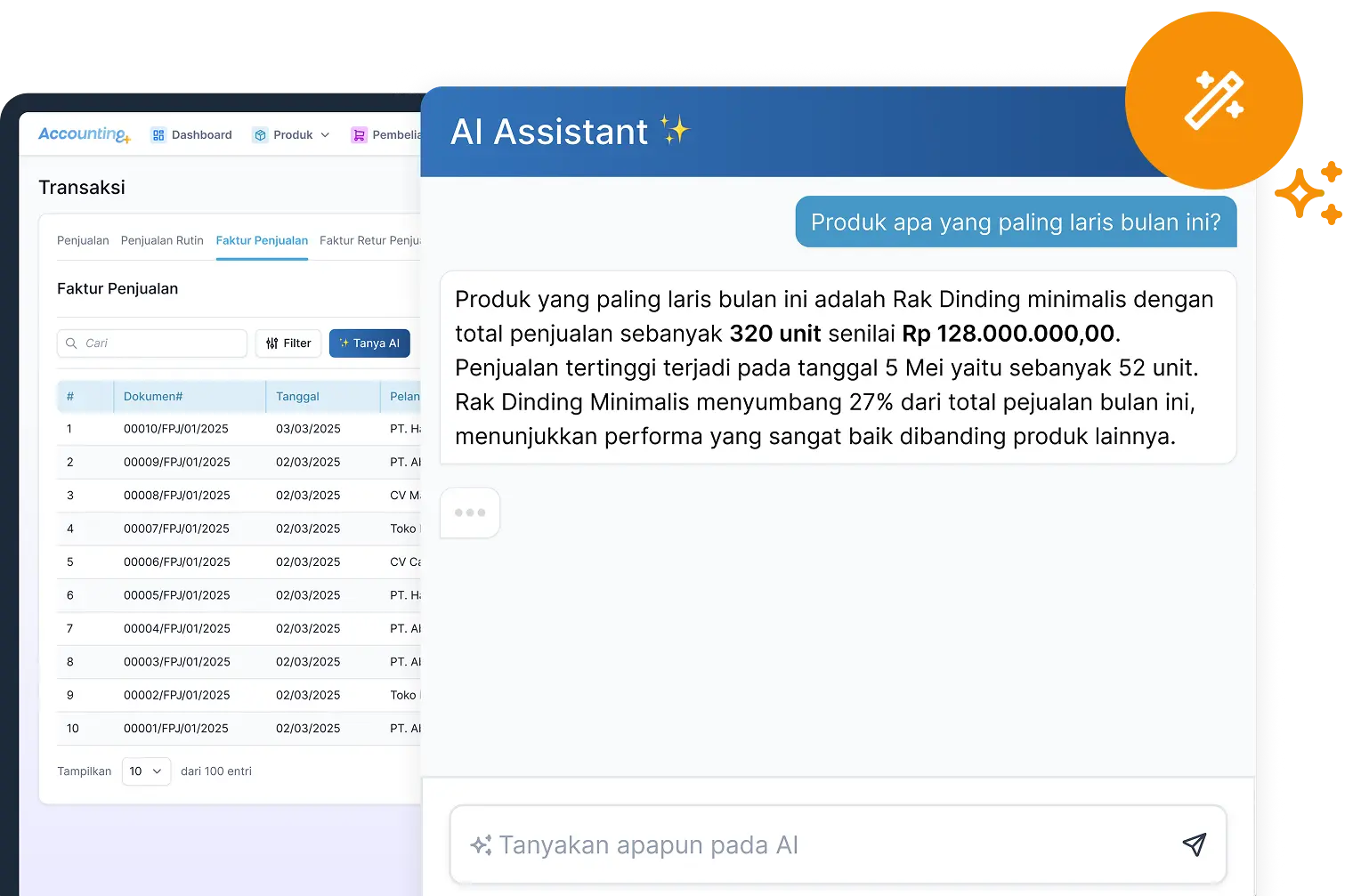
Task: Click the sparkle icon in AI input
Action: pos(481,845)
